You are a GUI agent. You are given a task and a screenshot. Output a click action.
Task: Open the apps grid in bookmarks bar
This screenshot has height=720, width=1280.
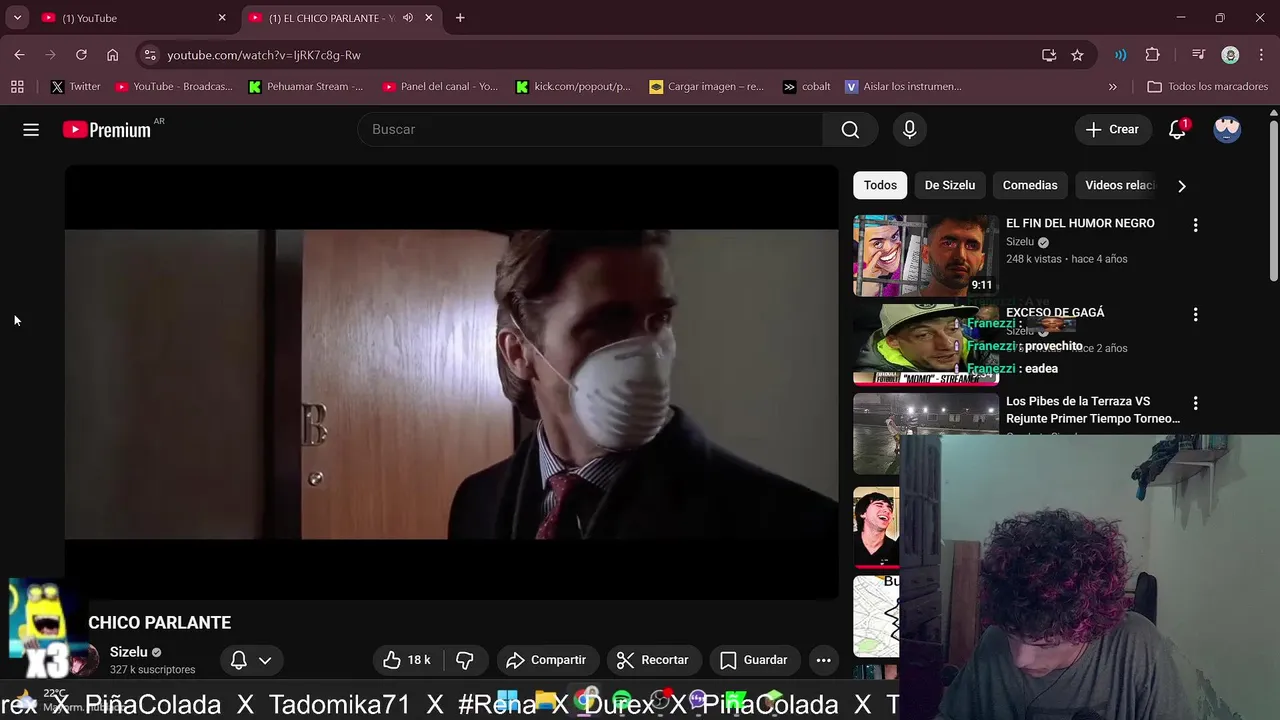click(17, 87)
